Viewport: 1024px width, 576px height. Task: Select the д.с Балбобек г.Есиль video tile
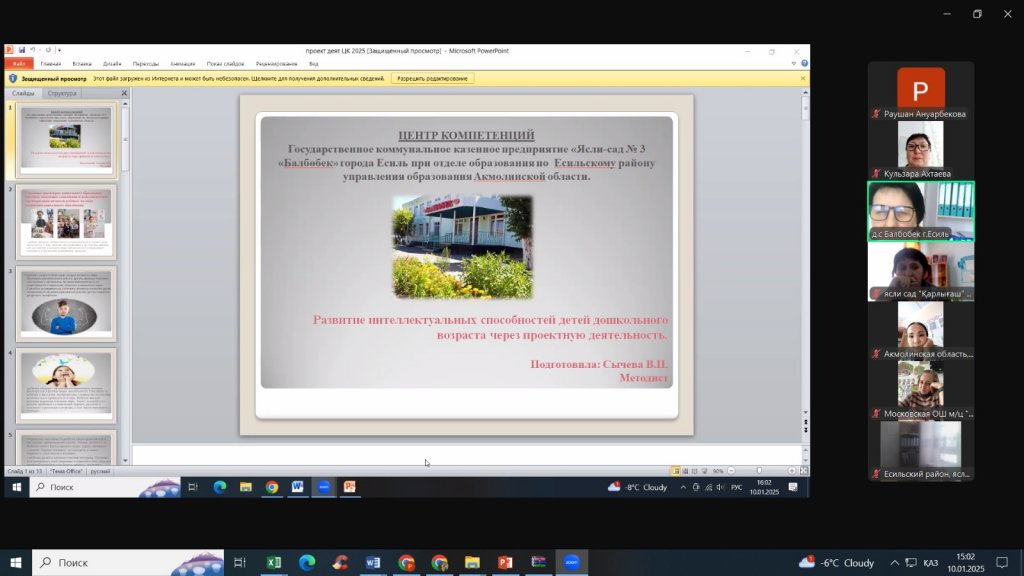921,212
